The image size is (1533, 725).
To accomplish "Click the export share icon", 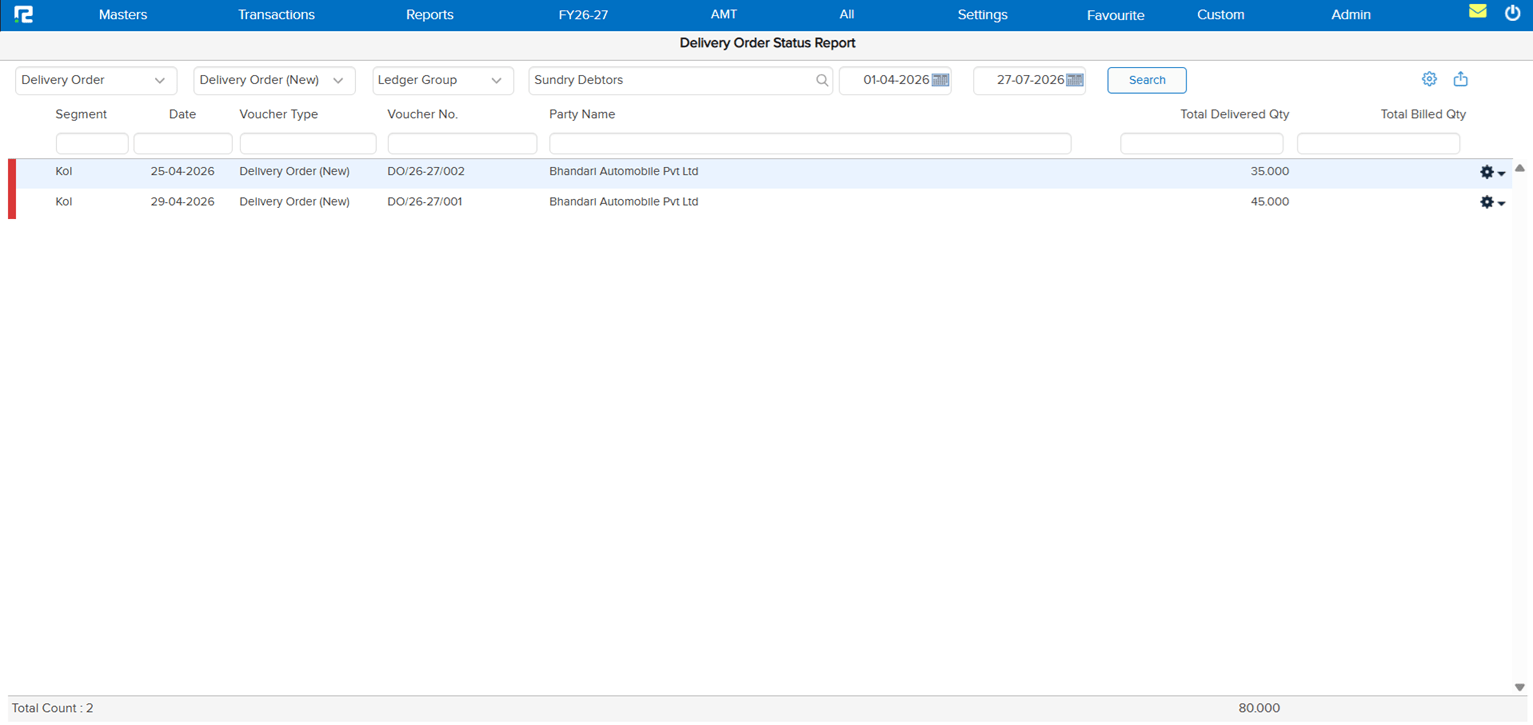I will (1461, 79).
